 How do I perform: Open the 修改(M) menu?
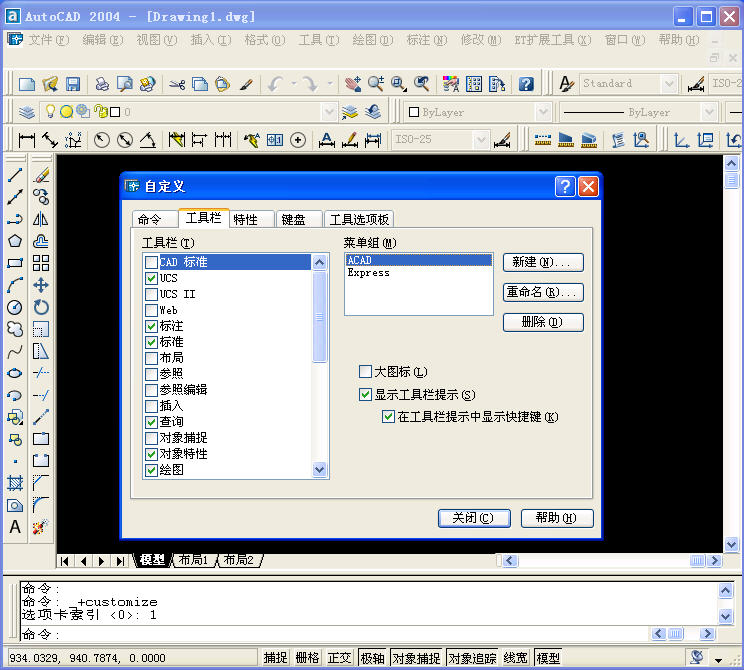pyautogui.click(x=481, y=40)
